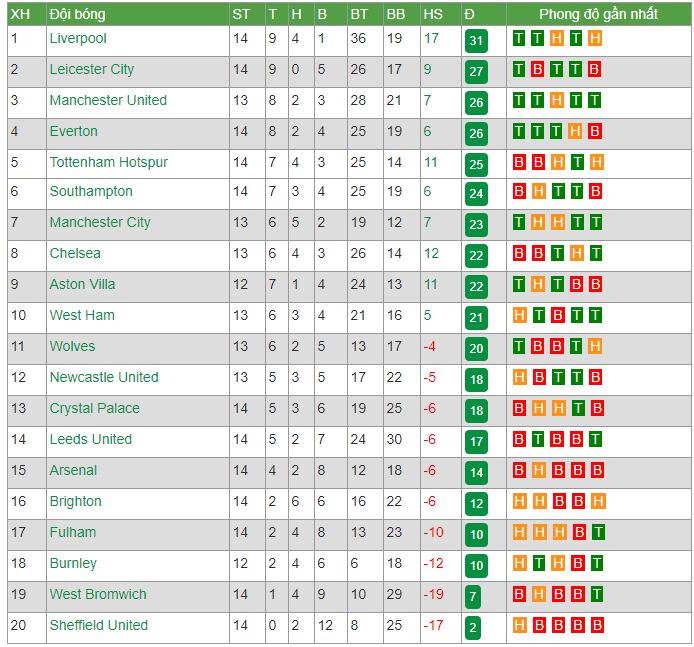Click West Bromwich's 7 points badge

(x=473, y=597)
